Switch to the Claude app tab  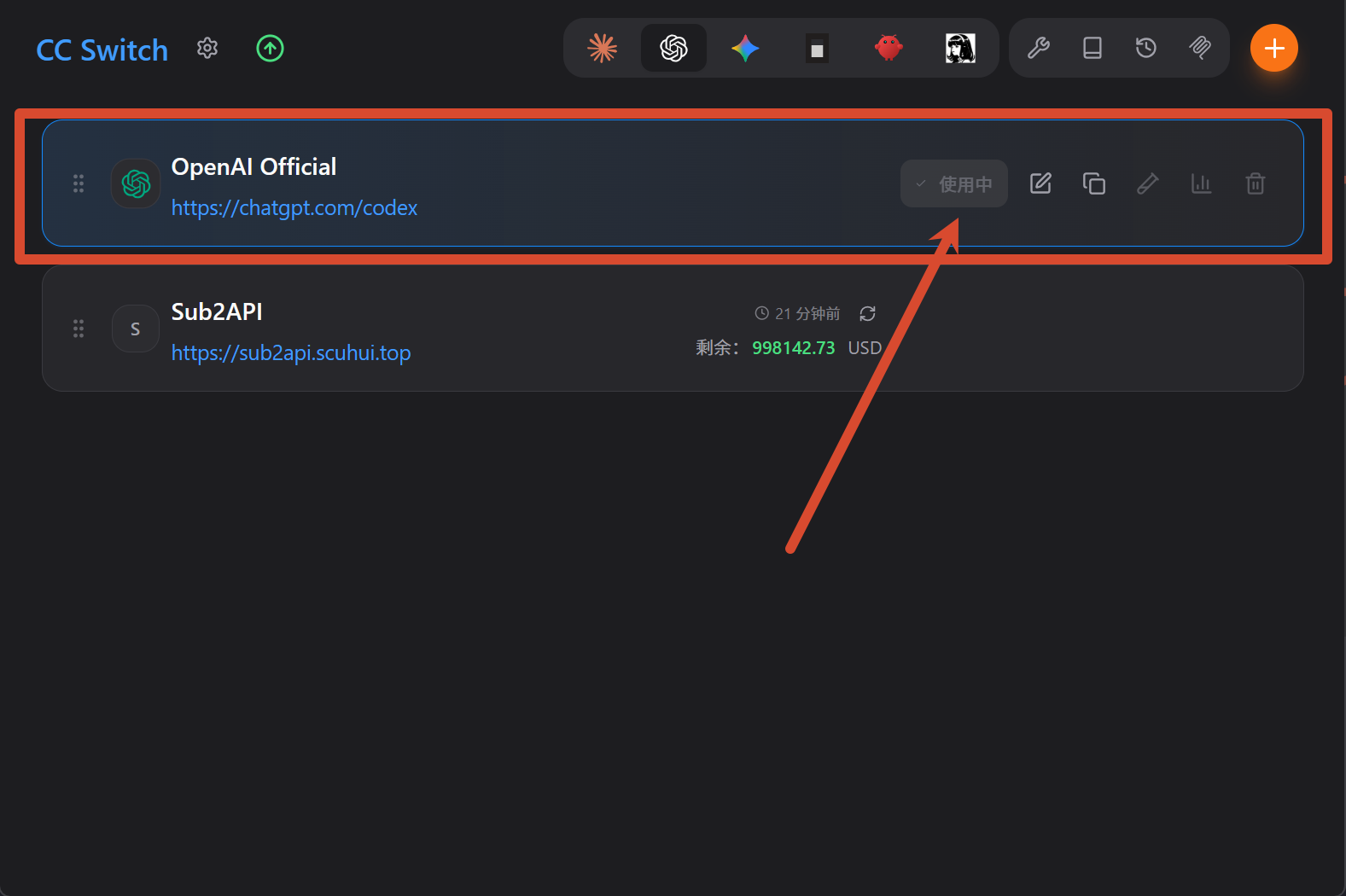603,48
